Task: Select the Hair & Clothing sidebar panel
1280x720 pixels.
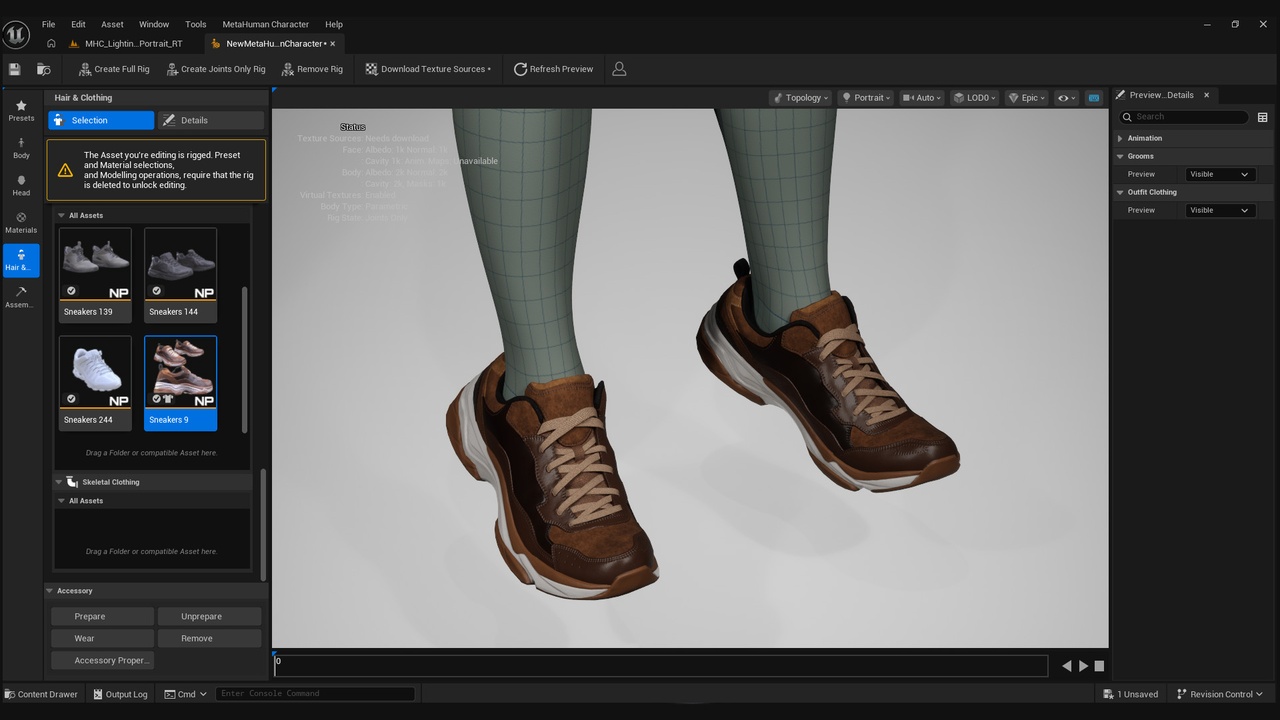Action: coord(21,260)
